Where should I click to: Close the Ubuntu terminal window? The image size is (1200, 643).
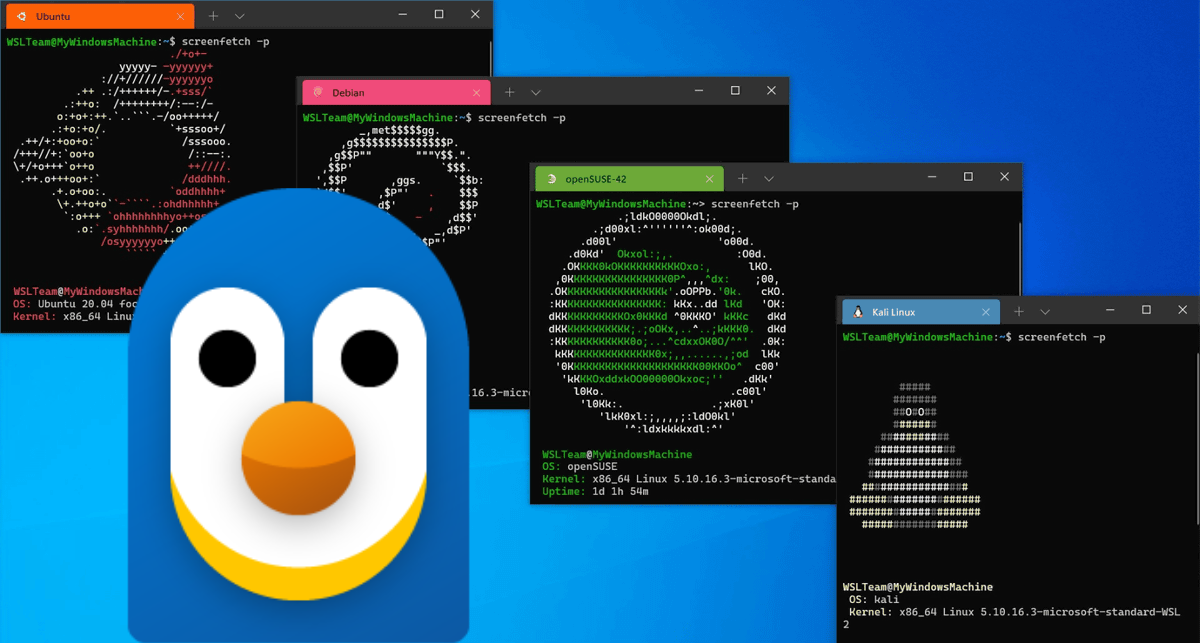pyautogui.click(x=475, y=15)
